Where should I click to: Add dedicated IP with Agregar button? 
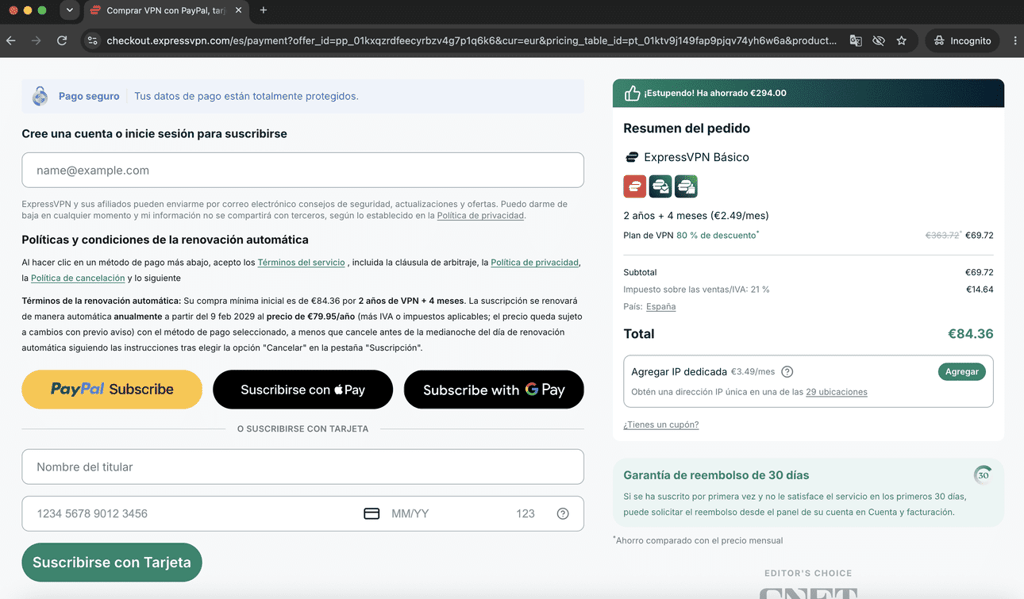[961, 372]
